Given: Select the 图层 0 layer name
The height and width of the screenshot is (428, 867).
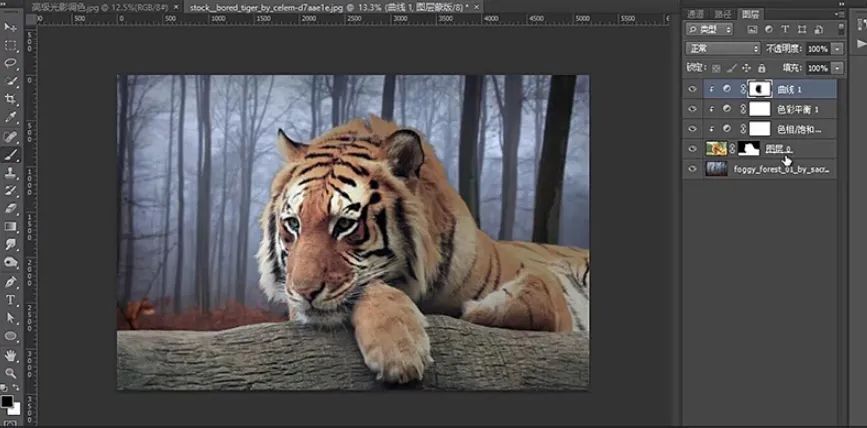Looking at the screenshot, I should click(778, 149).
